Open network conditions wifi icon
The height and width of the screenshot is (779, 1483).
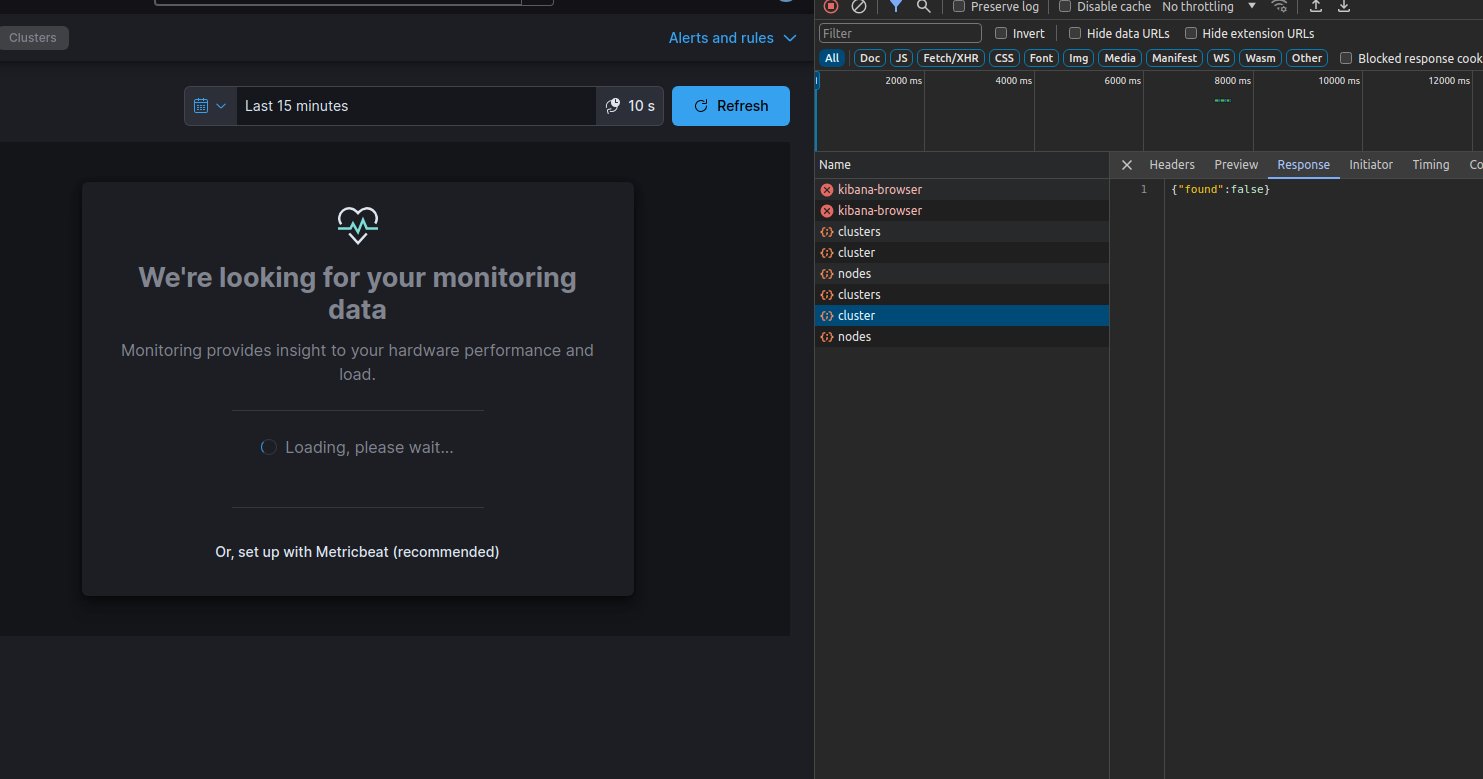pos(1279,6)
